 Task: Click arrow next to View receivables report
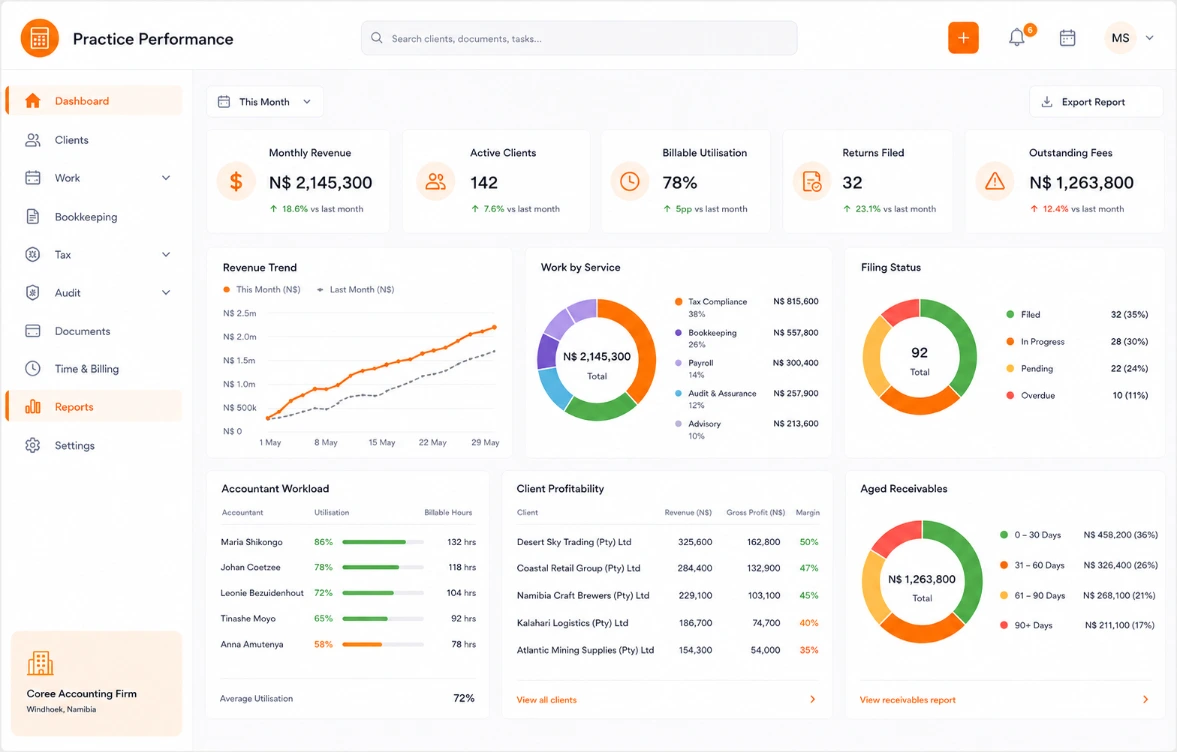(x=1145, y=699)
